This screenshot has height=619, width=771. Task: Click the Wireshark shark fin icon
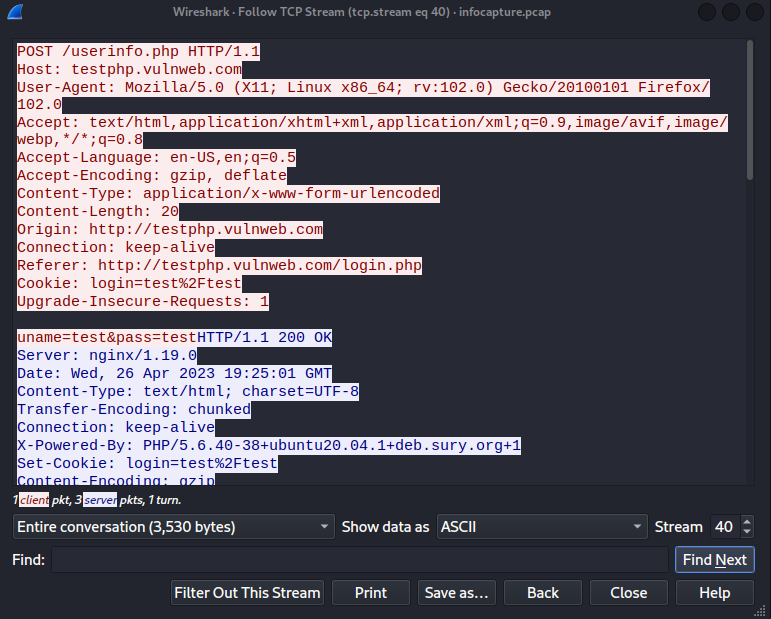pyautogui.click(x=15, y=12)
